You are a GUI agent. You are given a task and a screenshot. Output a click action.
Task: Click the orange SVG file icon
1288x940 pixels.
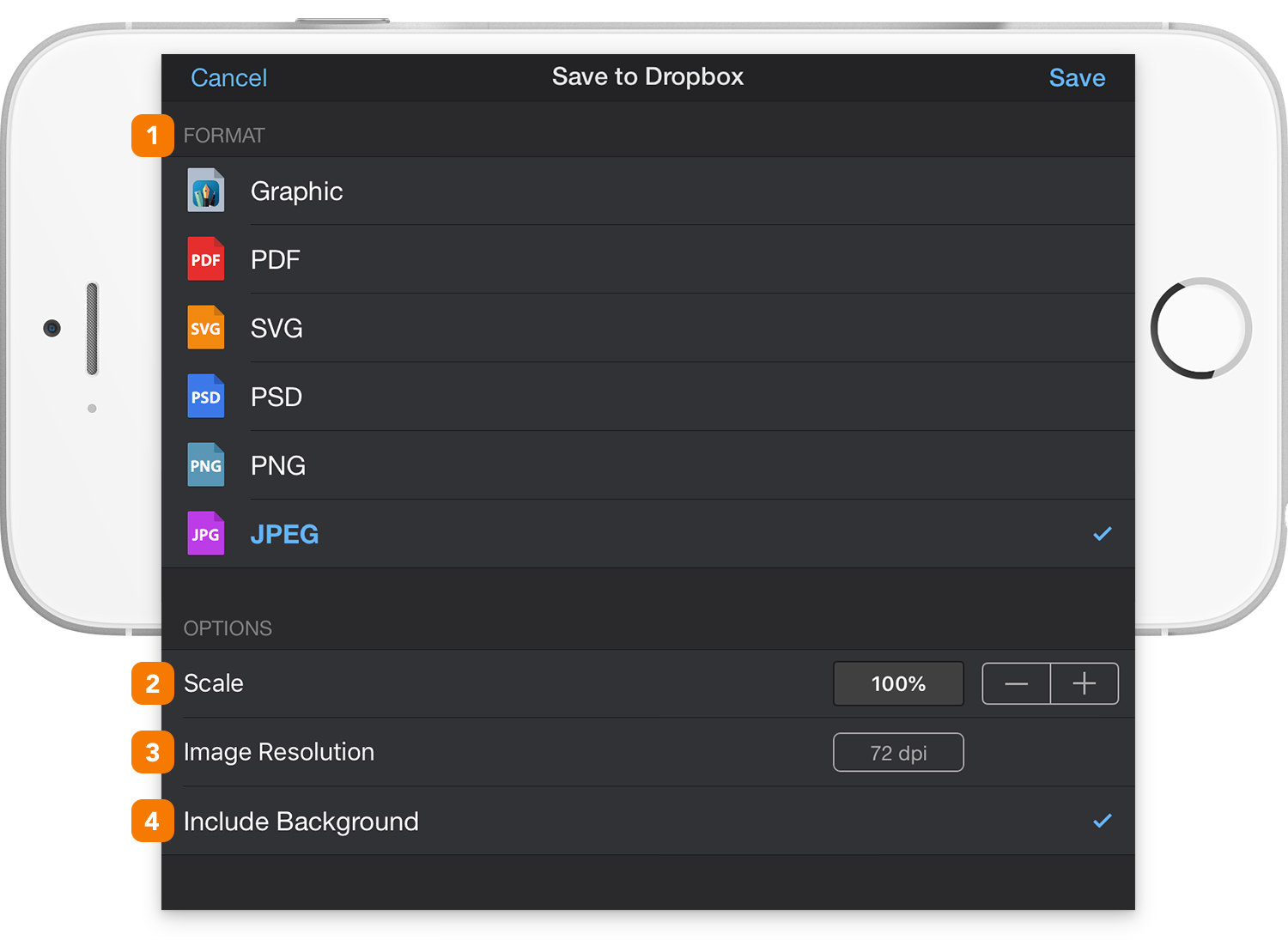206,328
